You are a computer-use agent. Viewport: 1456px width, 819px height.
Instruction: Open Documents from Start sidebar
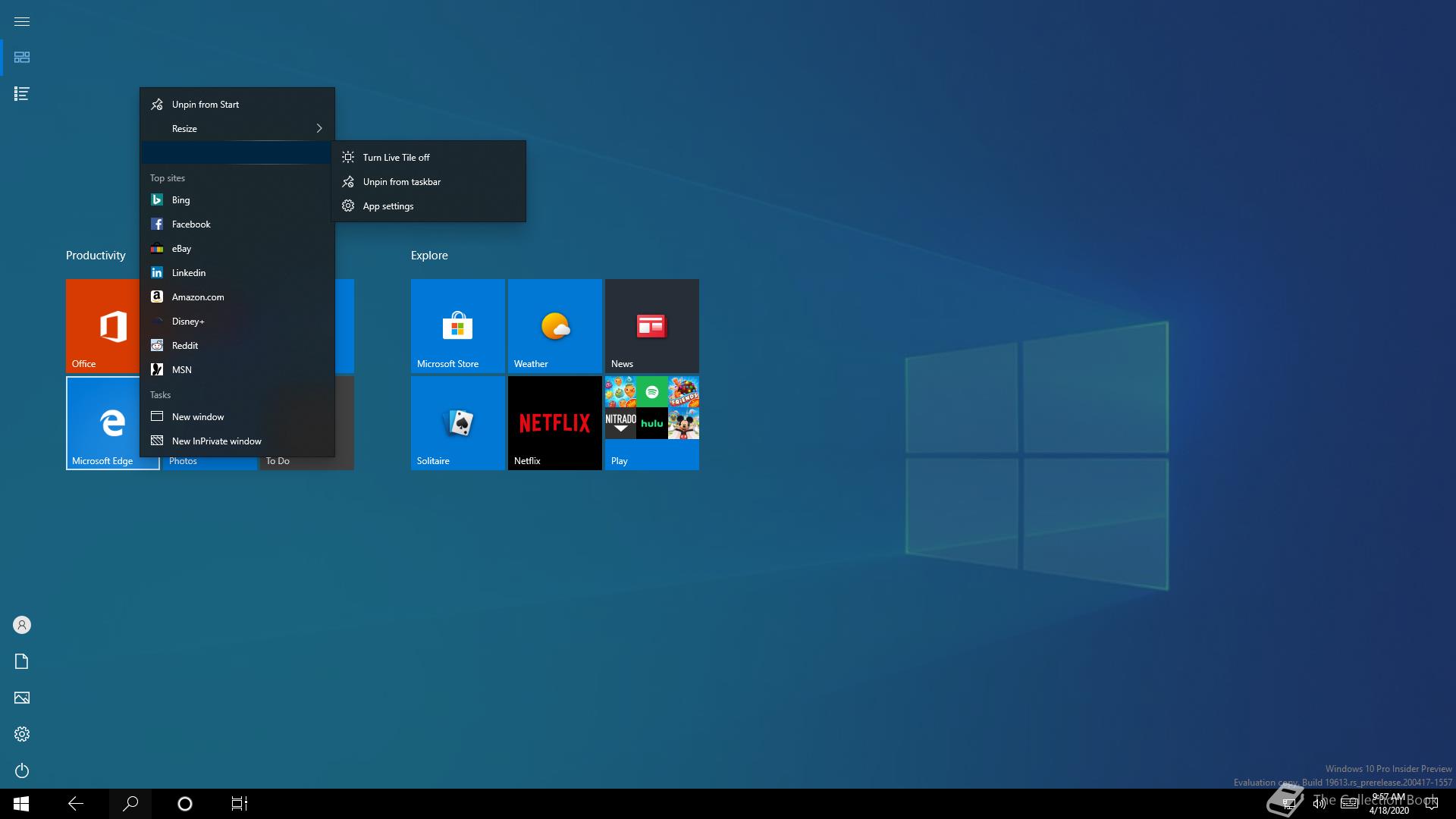click(x=22, y=661)
